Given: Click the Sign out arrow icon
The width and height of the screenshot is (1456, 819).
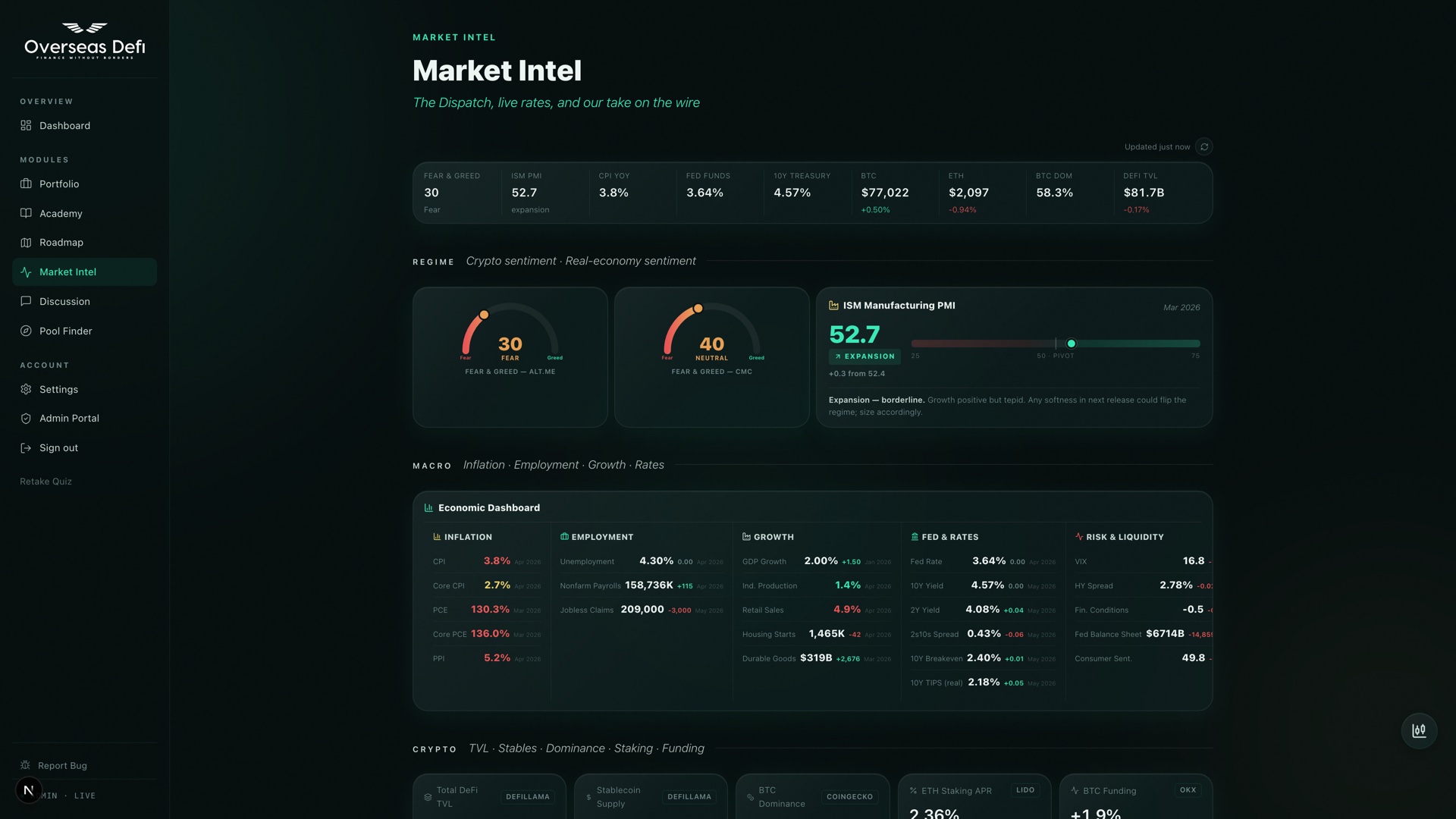Looking at the screenshot, I should (x=26, y=447).
